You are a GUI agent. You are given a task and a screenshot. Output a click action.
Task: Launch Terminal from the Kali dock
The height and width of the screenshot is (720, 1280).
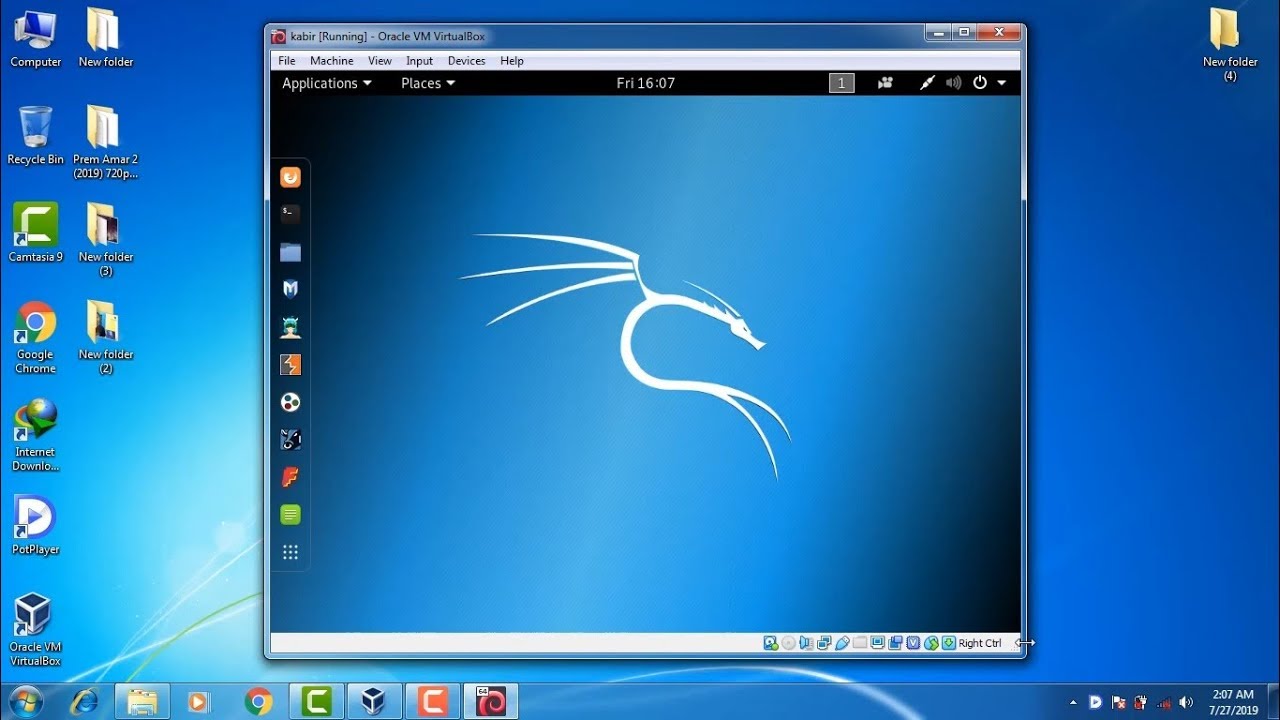(290, 213)
